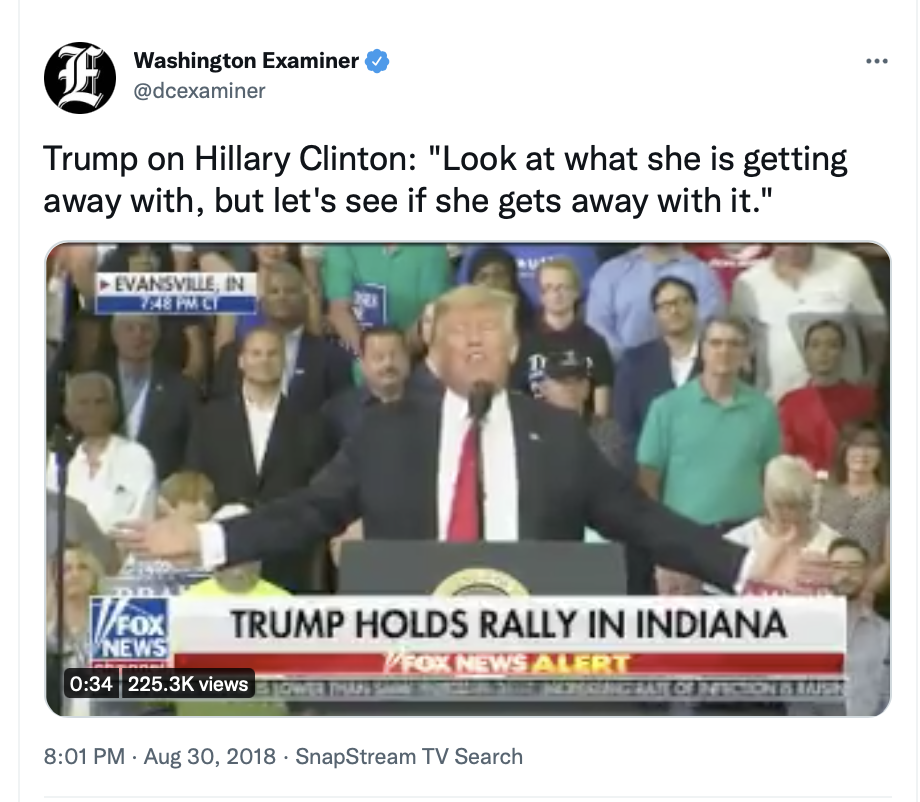Click the Aug 30, 2018 date
Image resolution: width=920 pixels, height=802 pixels.
[209, 756]
